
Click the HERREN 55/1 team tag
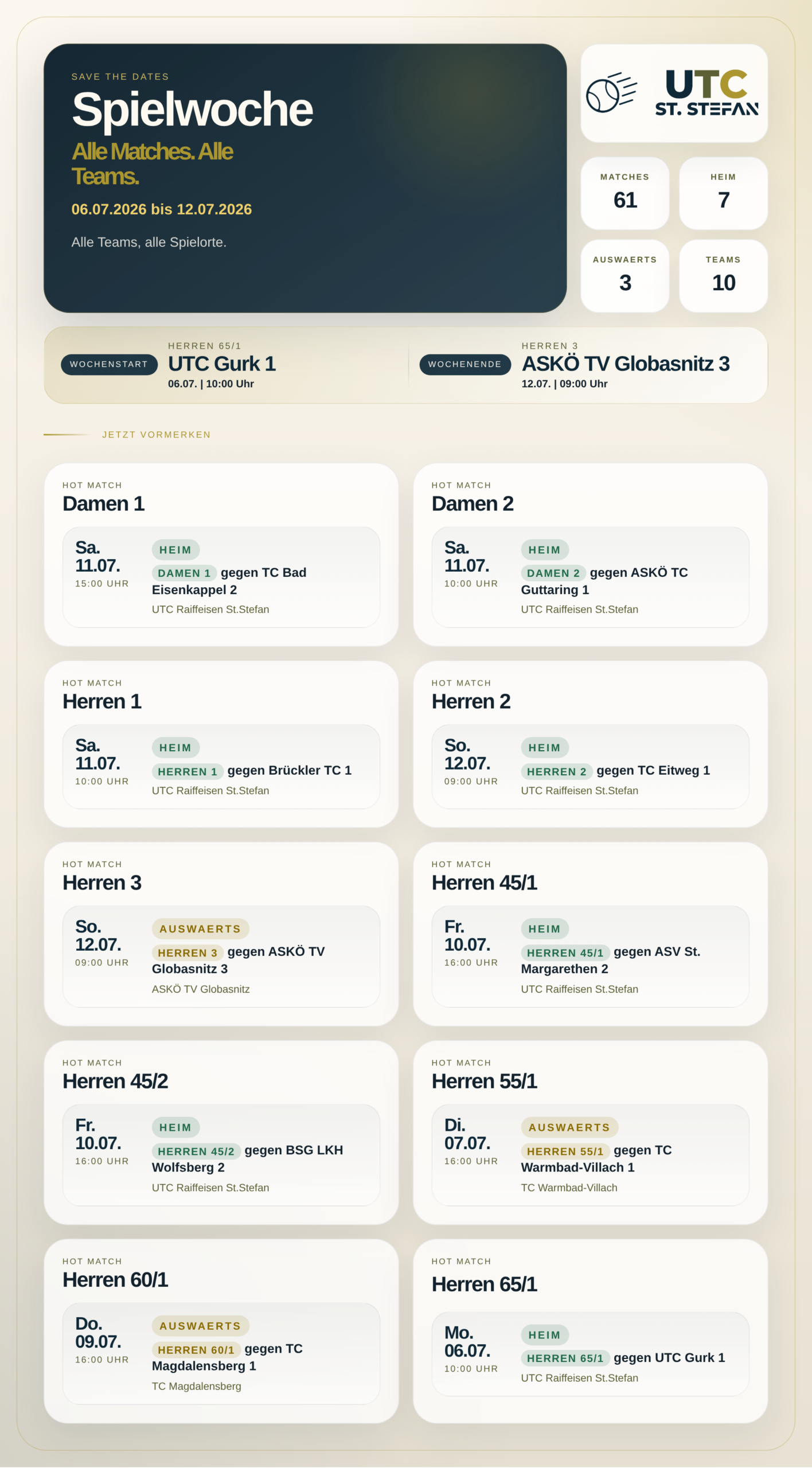565,1151
